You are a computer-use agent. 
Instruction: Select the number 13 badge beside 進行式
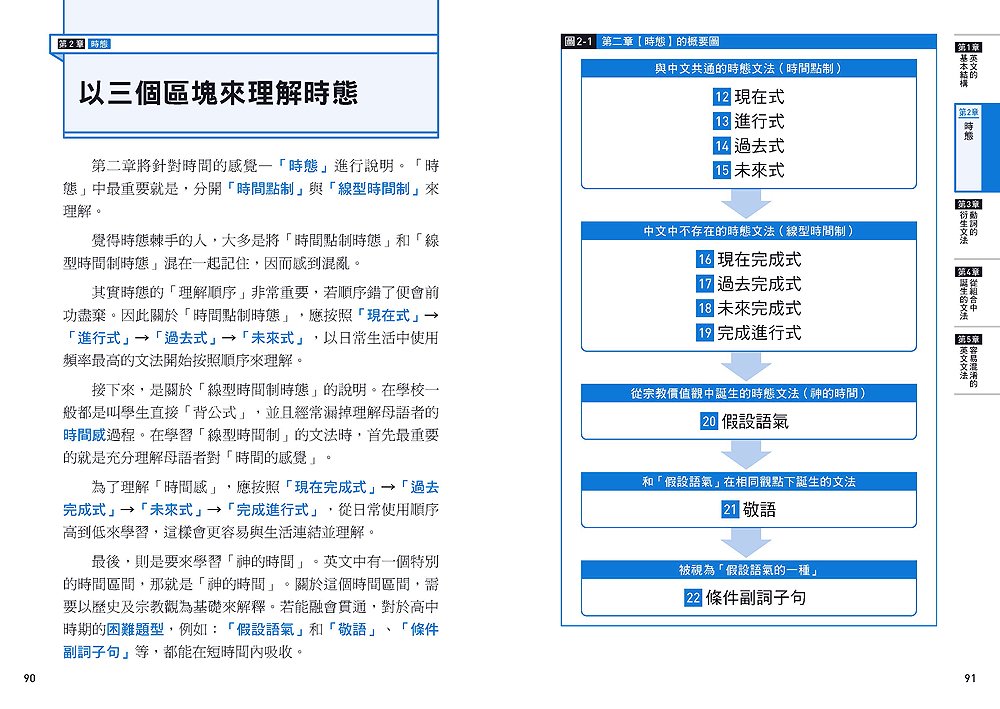point(722,121)
